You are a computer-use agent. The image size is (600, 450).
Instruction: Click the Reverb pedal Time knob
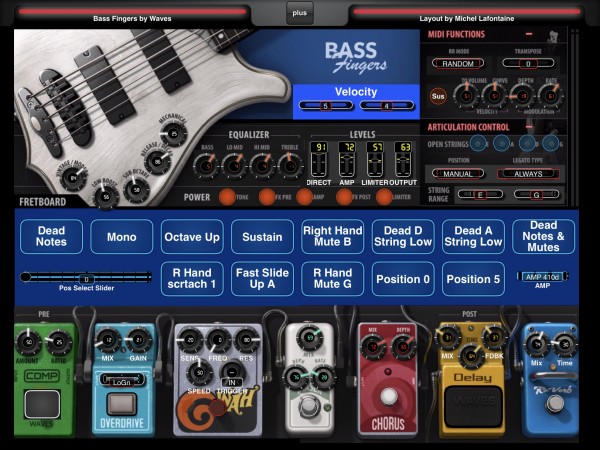[x=565, y=345]
